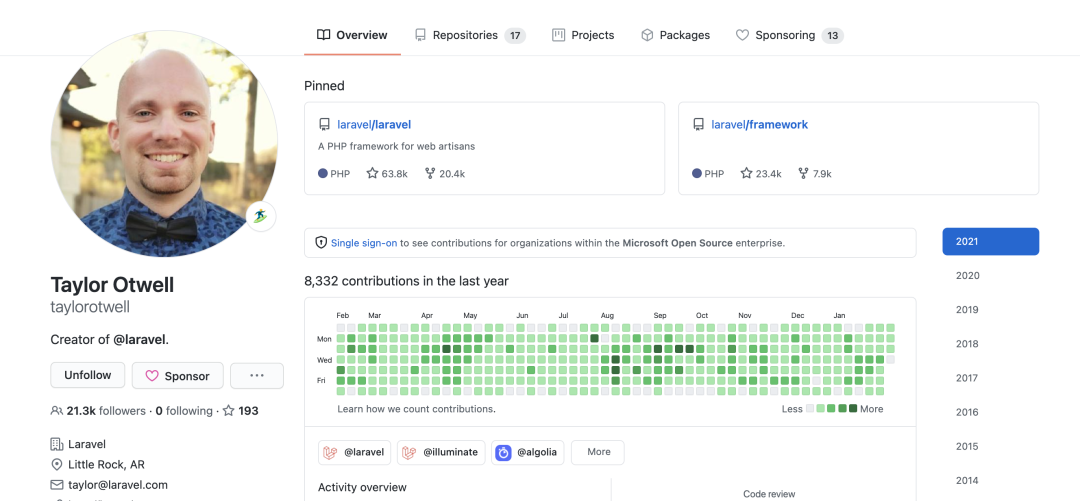Click the darkest green legend swatch
The image size is (1080, 501).
click(853, 409)
